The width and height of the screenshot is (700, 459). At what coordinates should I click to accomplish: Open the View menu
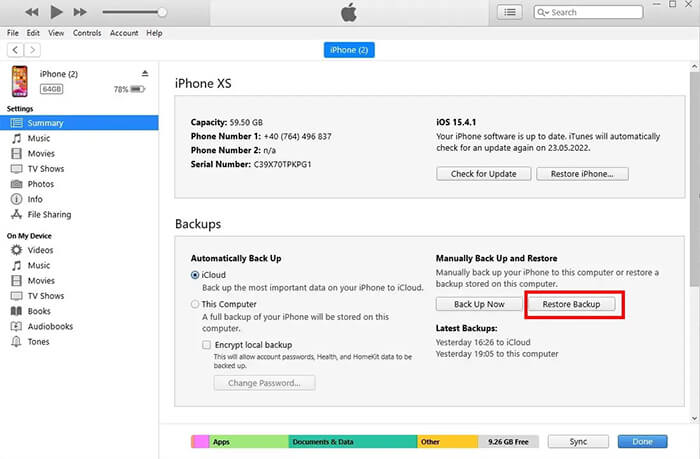56,33
